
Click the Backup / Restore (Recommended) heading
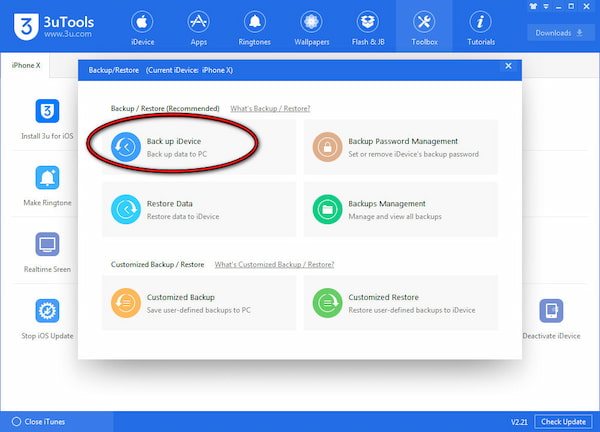165,109
